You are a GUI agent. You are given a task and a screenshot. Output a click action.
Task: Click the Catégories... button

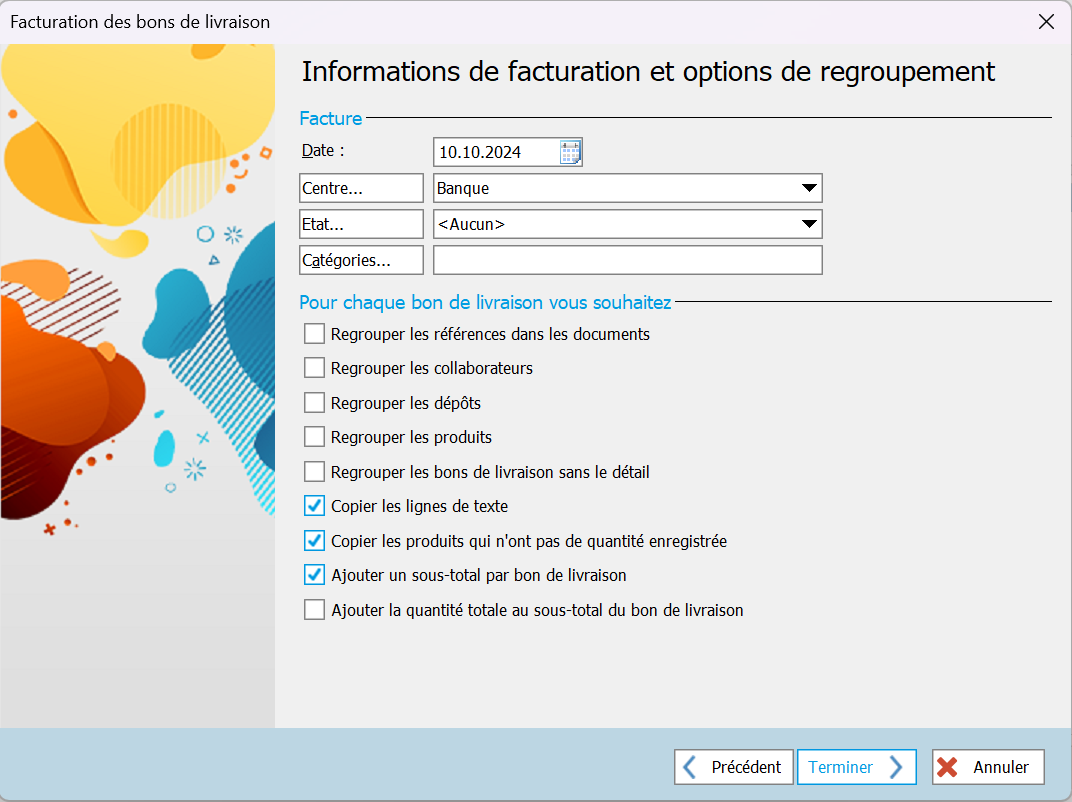pyautogui.click(x=361, y=260)
